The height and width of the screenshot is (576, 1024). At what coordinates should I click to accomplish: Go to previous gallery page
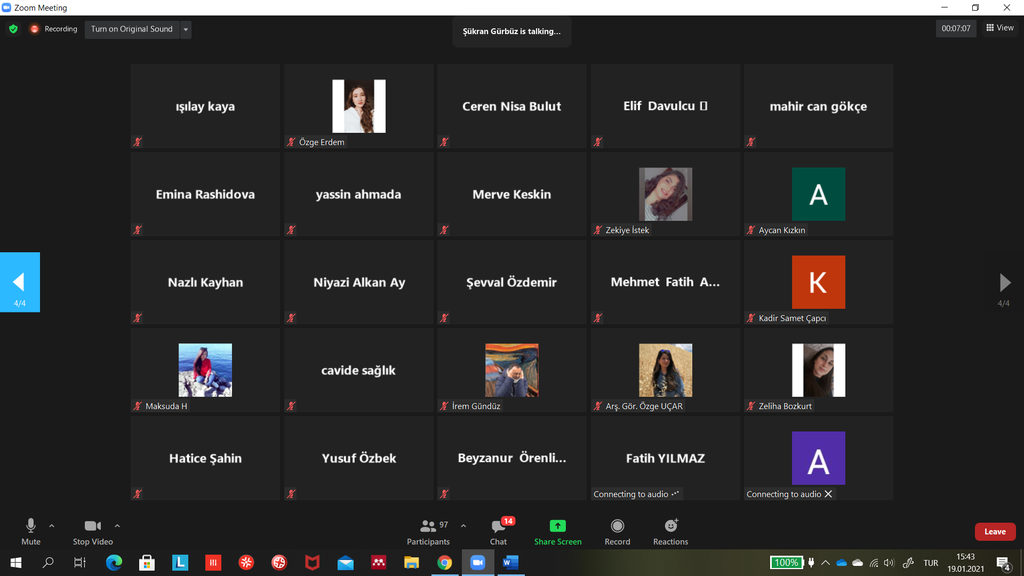pyautogui.click(x=19, y=282)
